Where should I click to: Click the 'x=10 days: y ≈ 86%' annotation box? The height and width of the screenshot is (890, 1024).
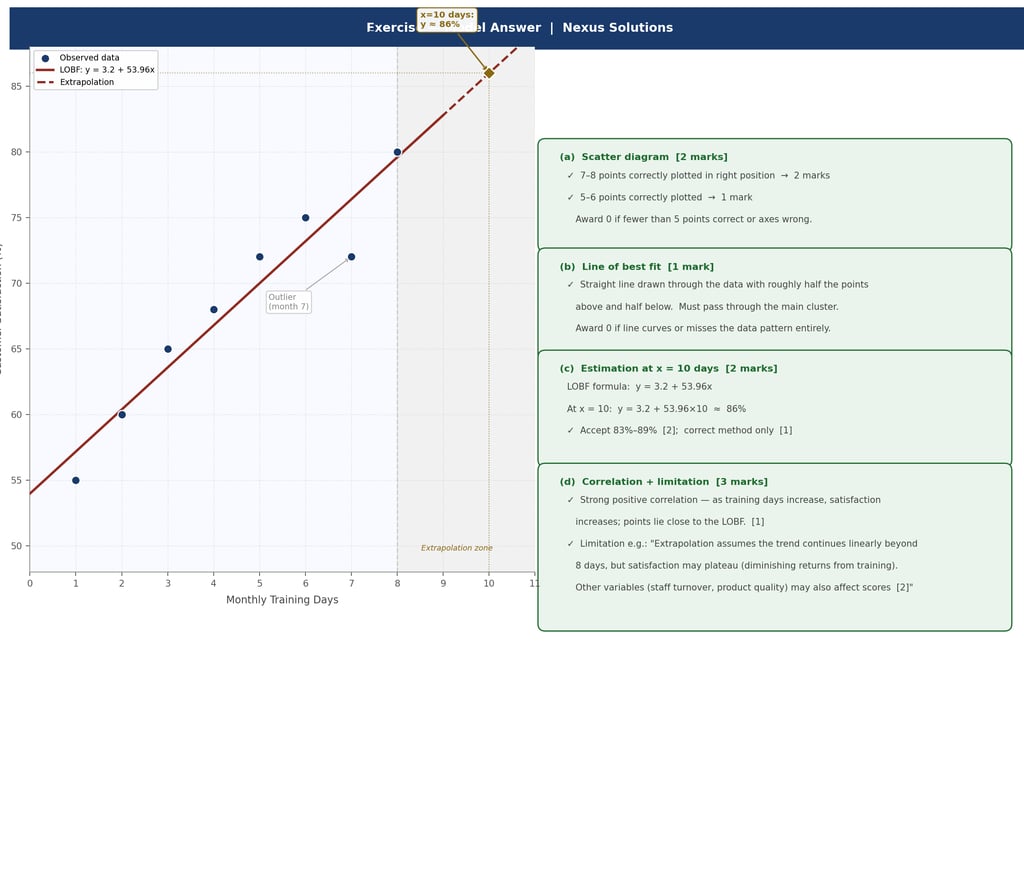447,20
